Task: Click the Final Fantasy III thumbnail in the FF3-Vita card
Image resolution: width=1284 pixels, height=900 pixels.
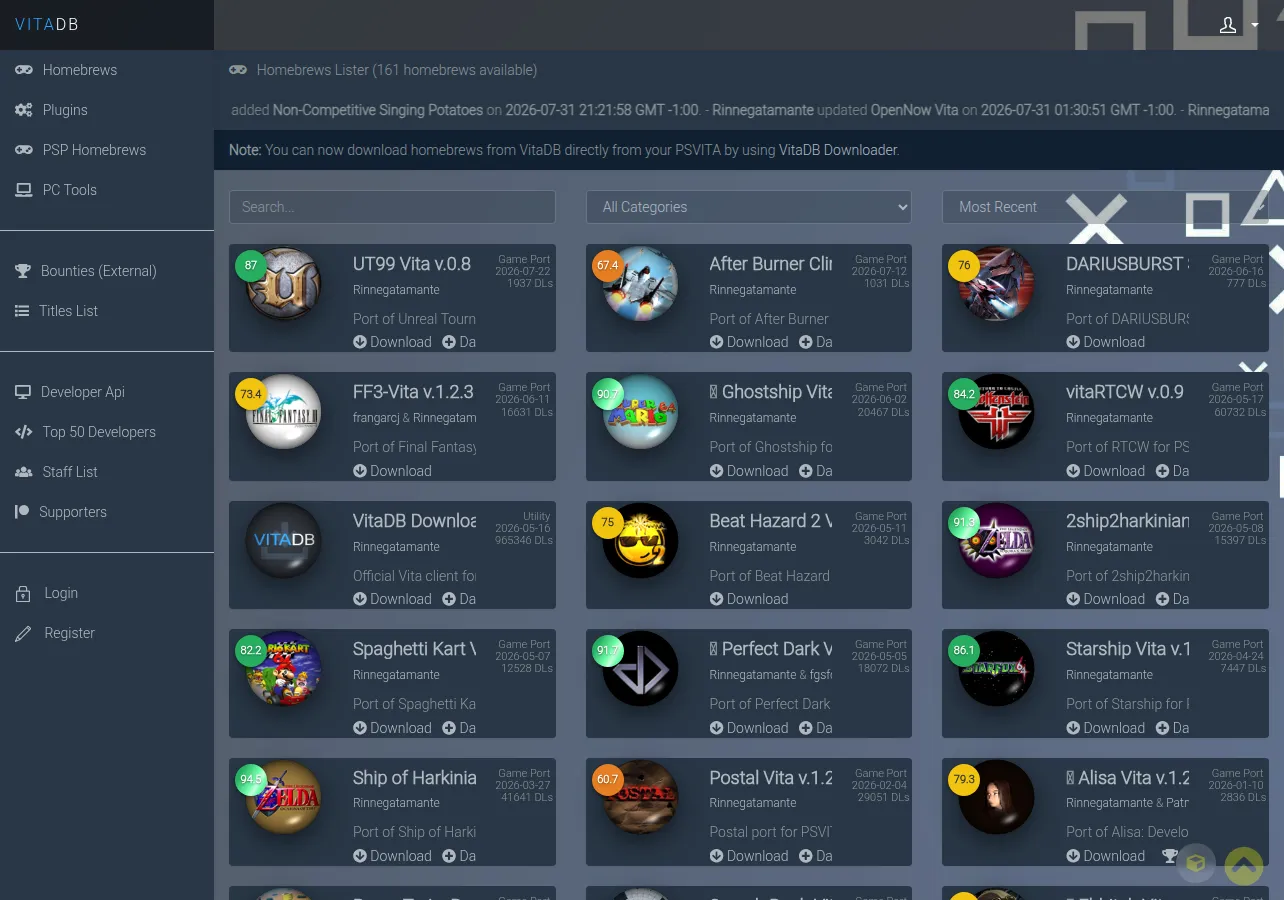Action: [284, 412]
